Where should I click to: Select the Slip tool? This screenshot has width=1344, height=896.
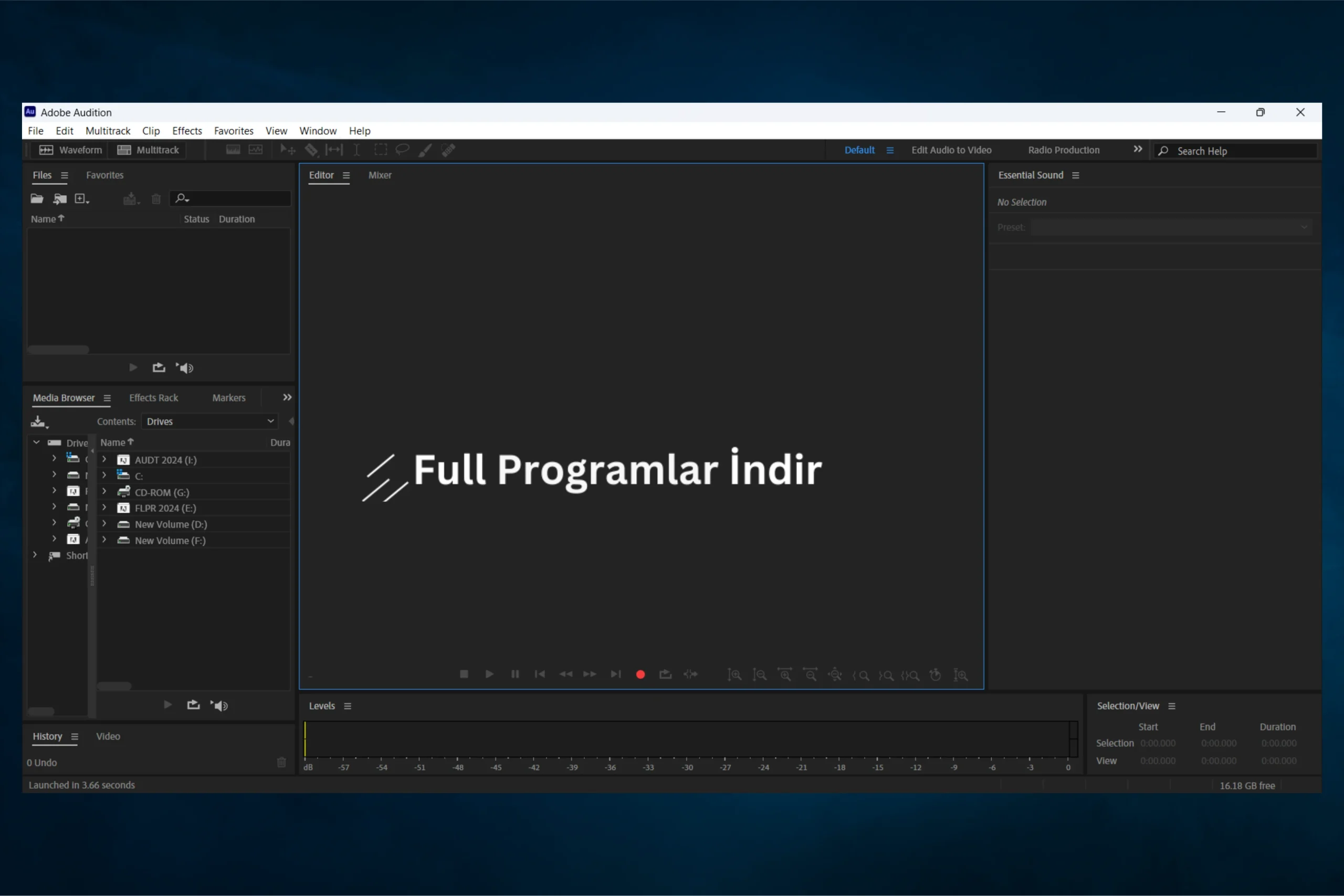[334, 150]
